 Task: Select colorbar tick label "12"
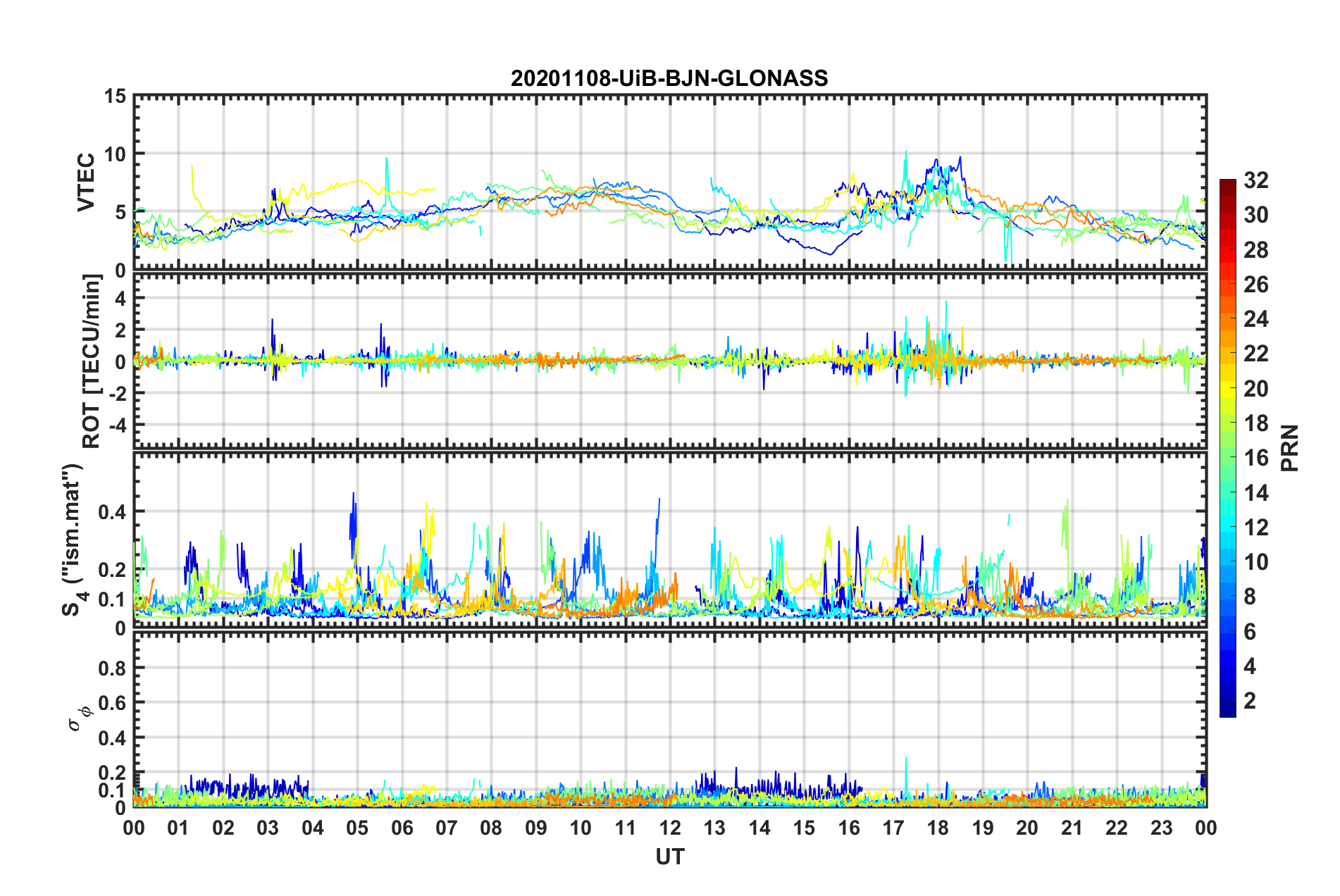(1255, 528)
